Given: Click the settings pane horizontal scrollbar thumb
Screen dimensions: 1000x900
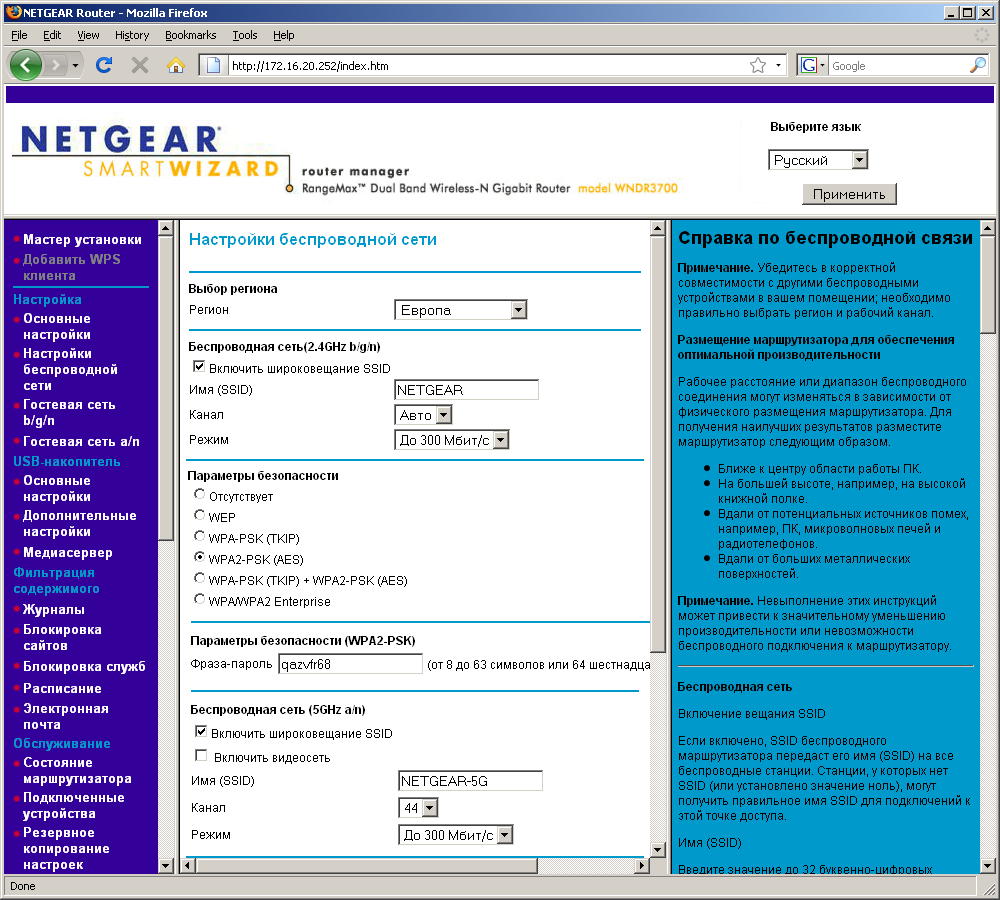Looking at the screenshot, I should pyautogui.click(x=367, y=866).
